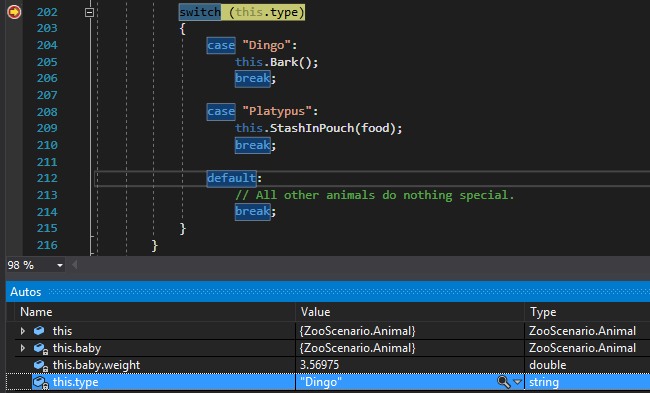
Task: Click the comment on line 213
Action: coord(375,195)
